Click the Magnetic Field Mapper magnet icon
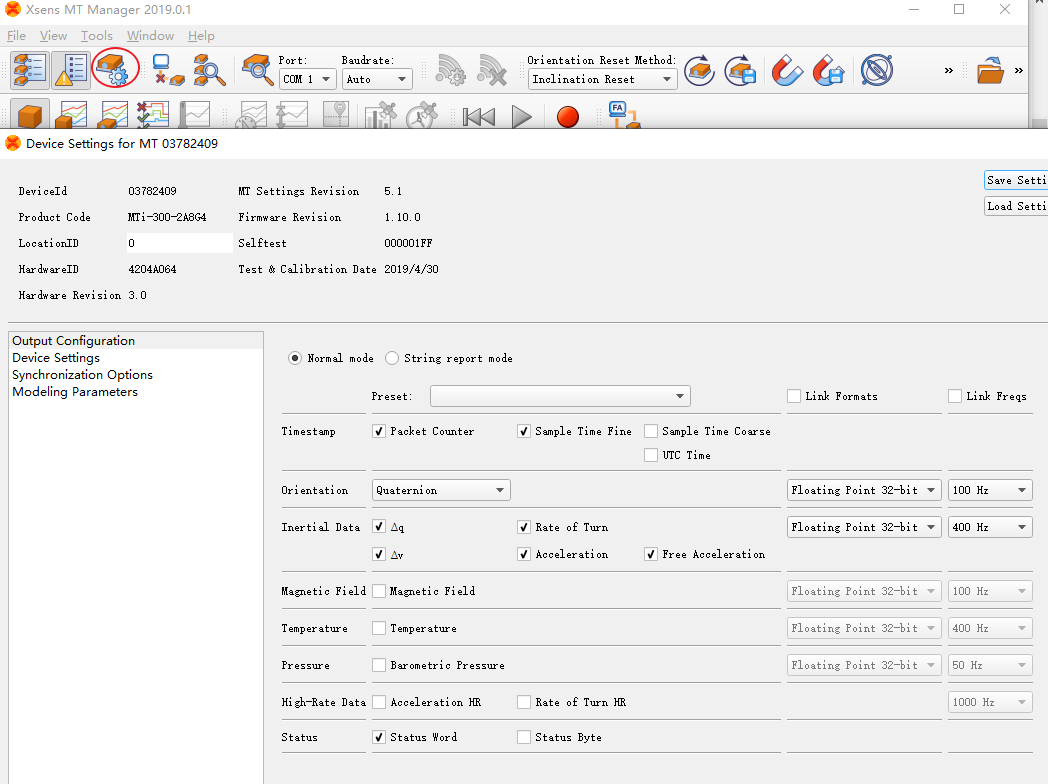Screen dimensions: 1048x784 [787, 70]
